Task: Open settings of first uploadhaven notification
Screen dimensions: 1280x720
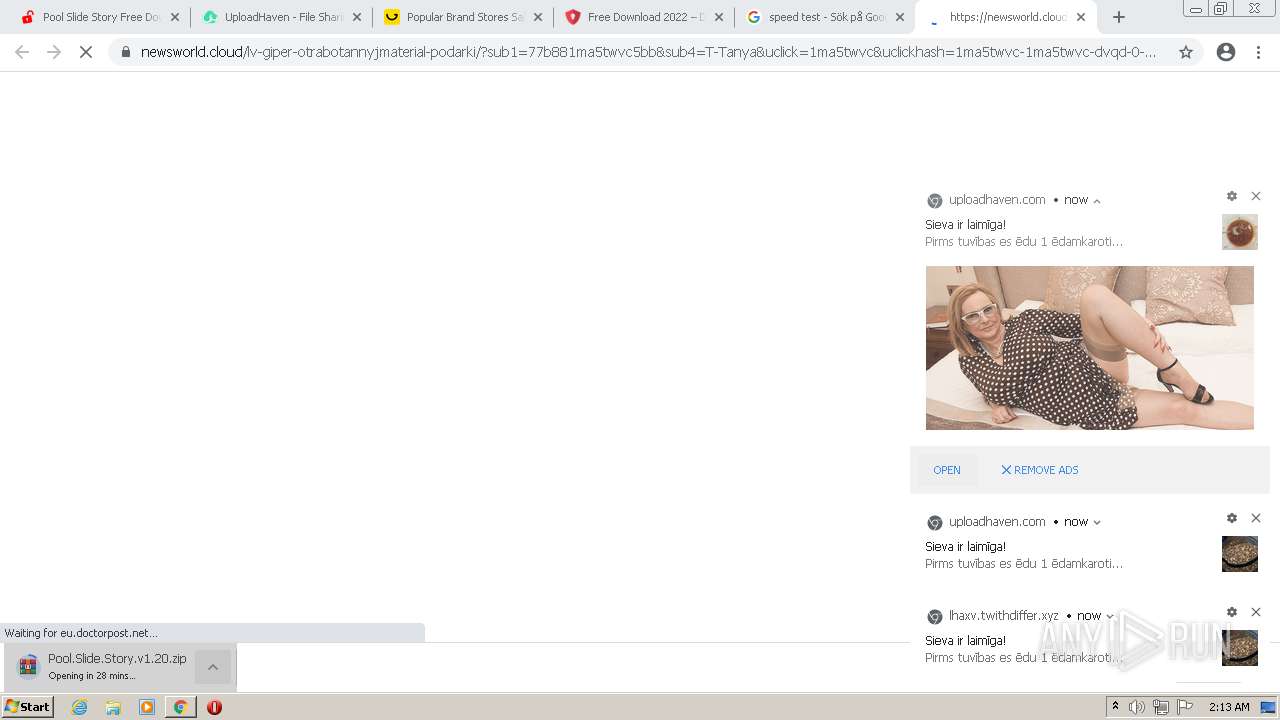Action: [x=1232, y=196]
